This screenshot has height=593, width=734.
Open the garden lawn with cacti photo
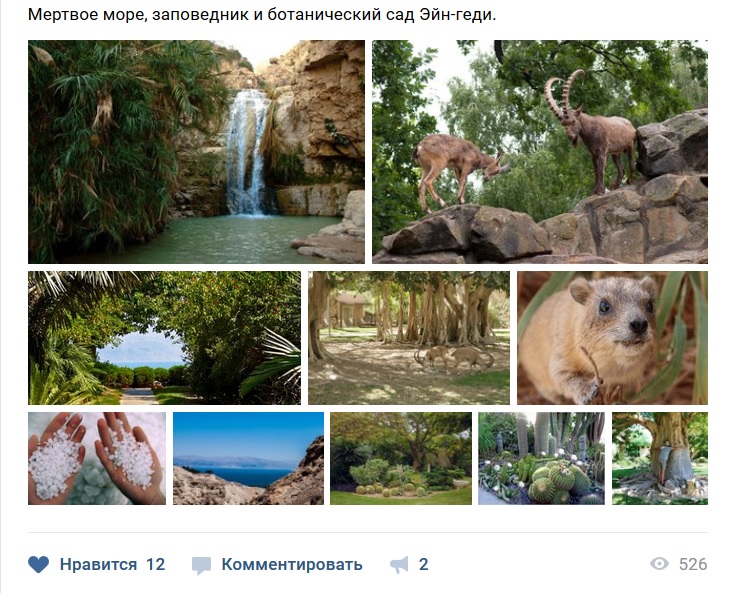tap(401, 458)
